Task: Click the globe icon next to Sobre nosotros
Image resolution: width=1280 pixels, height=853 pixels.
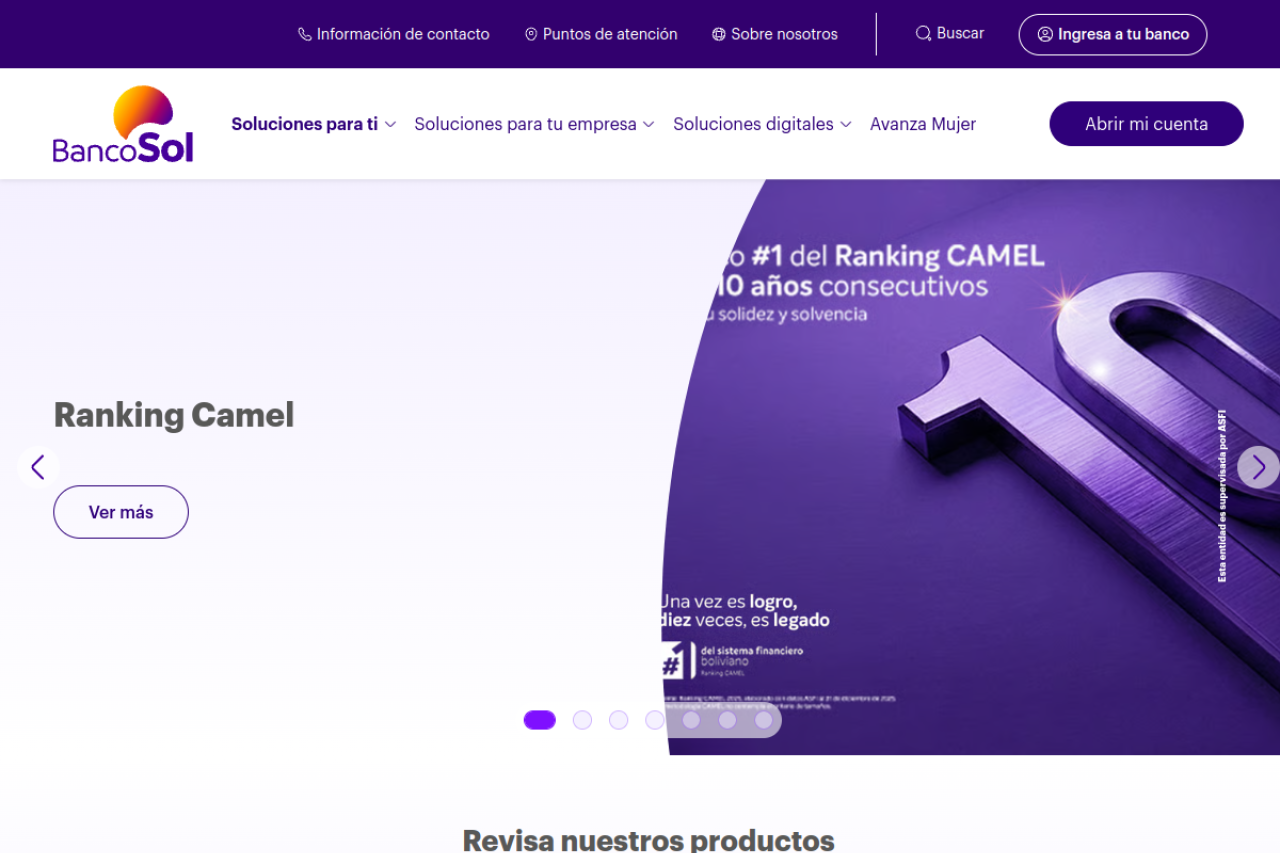Action: click(x=719, y=34)
